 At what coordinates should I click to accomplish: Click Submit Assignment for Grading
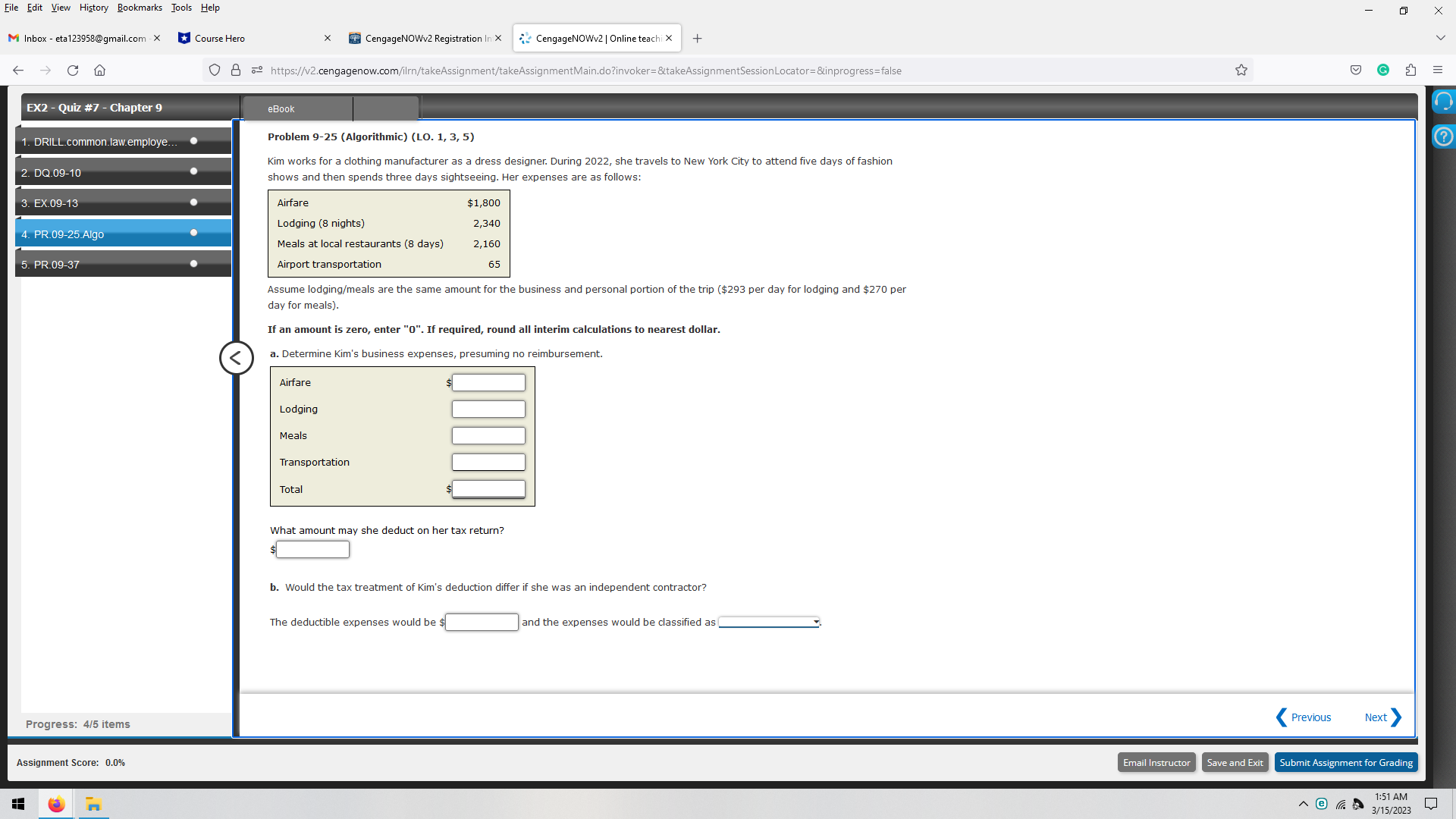[x=1346, y=763]
